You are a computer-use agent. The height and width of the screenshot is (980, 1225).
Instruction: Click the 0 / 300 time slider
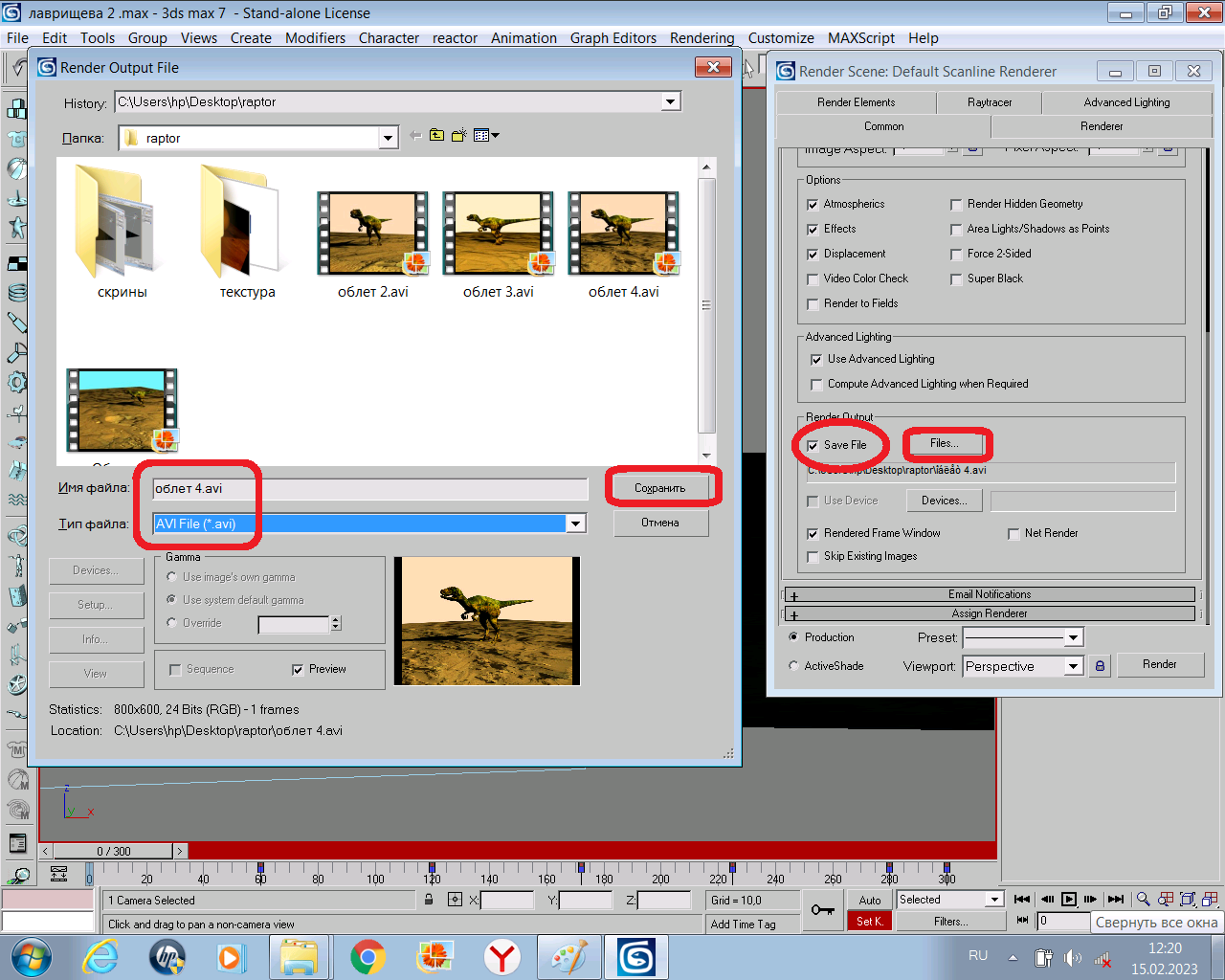click(x=114, y=851)
